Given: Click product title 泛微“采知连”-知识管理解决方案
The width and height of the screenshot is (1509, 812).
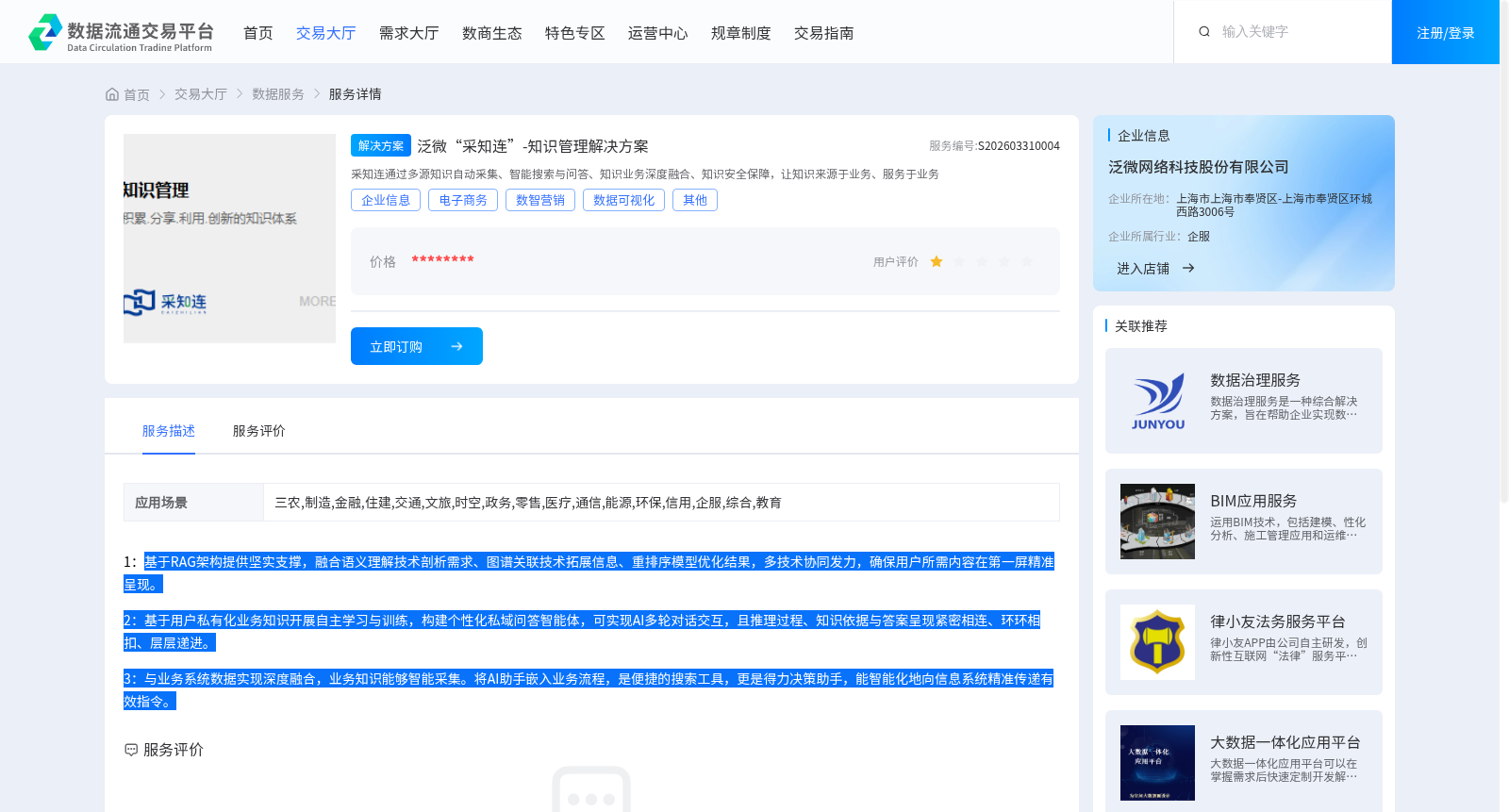Looking at the screenshot, I should click(x=533, y=146).
